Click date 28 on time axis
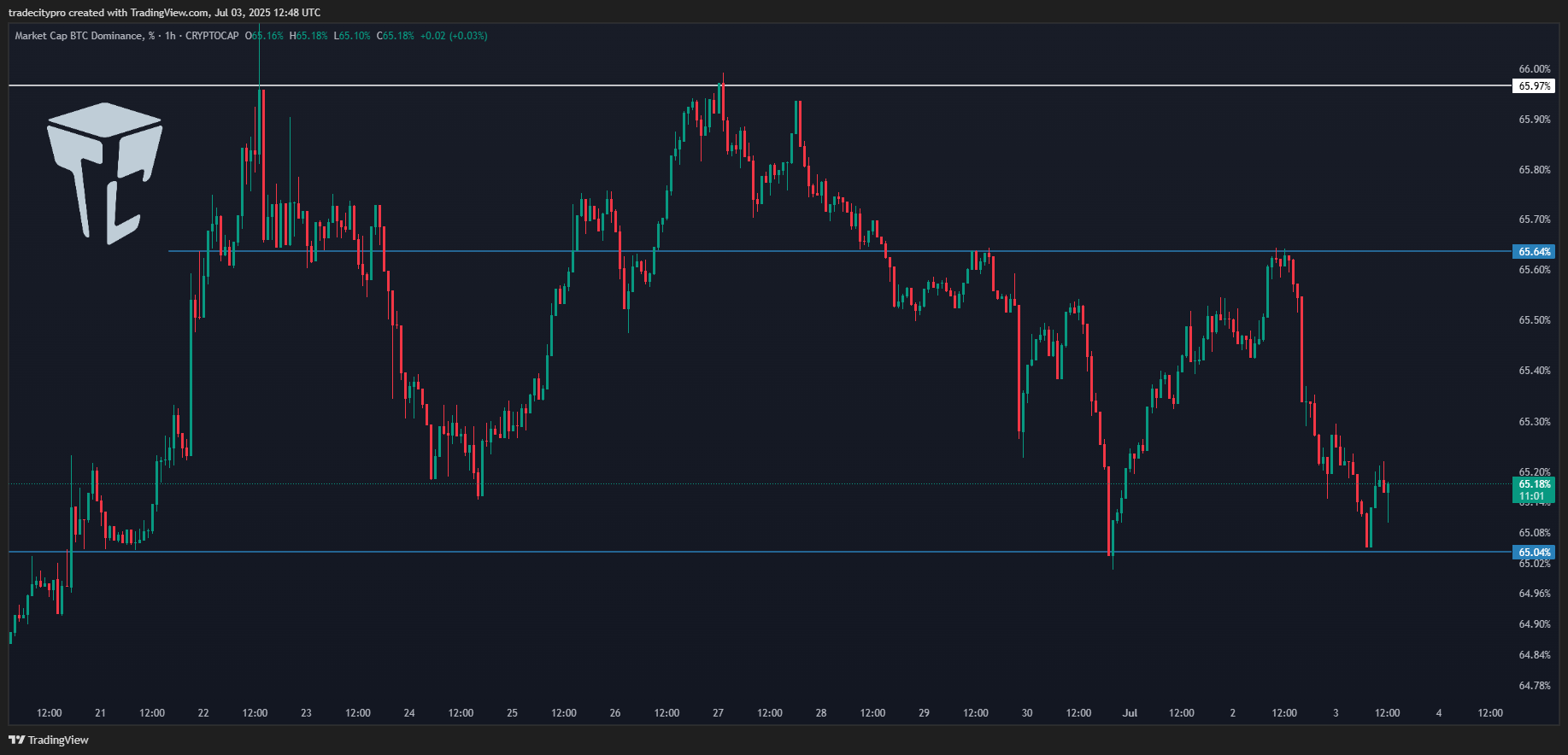The height and width of the screenshot is (755, 1568). coord(821,713)
